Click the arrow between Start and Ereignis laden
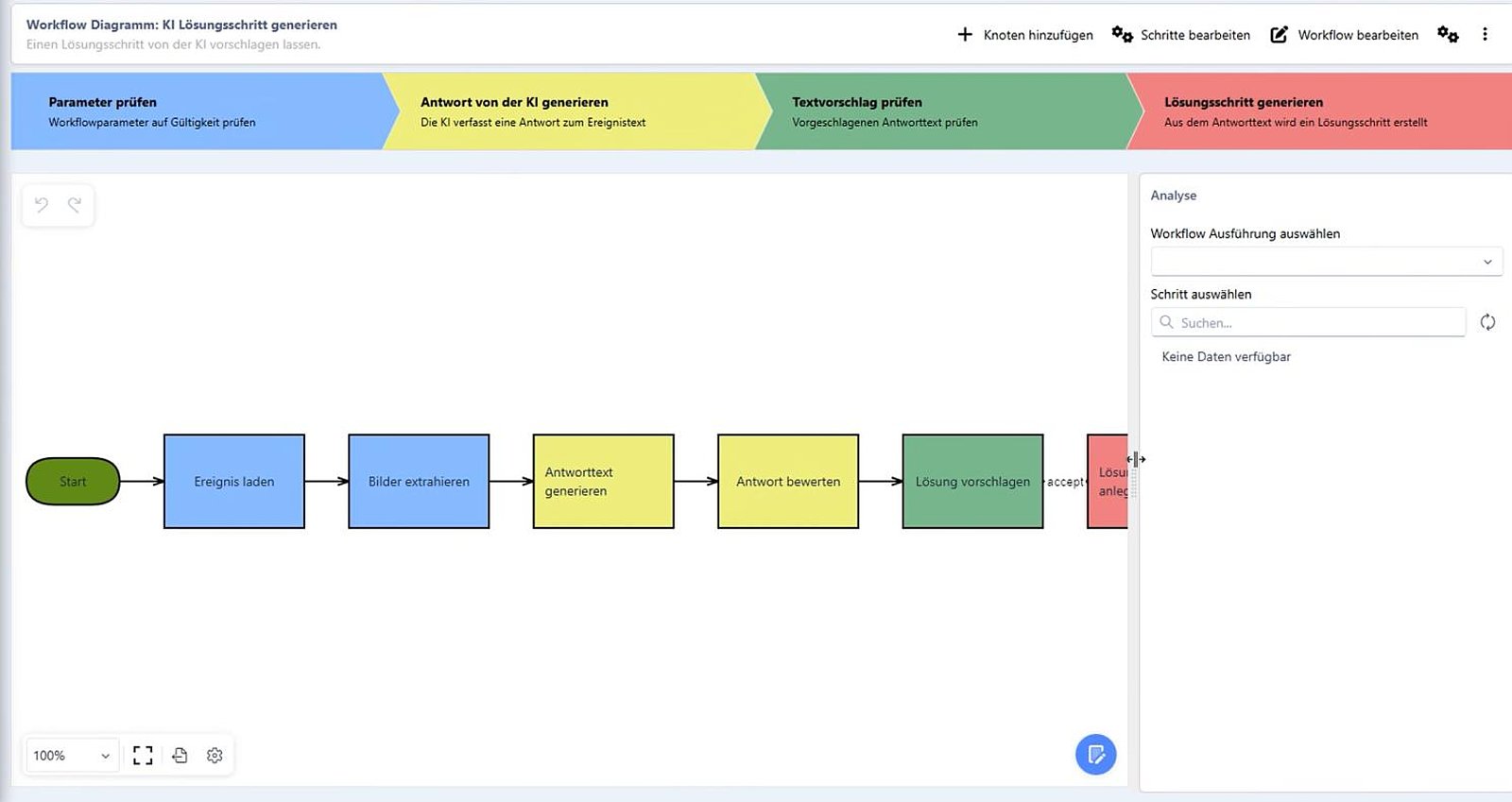The width and height of the screenshot is (1512, 802). pyautogui.click(x=142, y=482)
